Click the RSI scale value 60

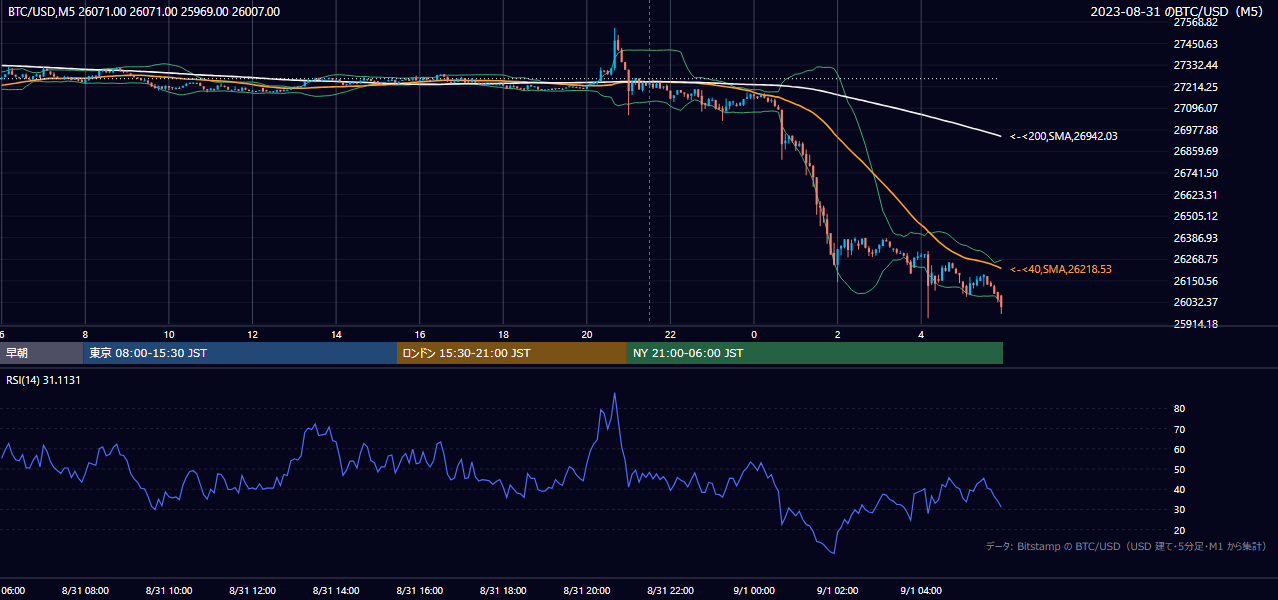(1179, 449)
